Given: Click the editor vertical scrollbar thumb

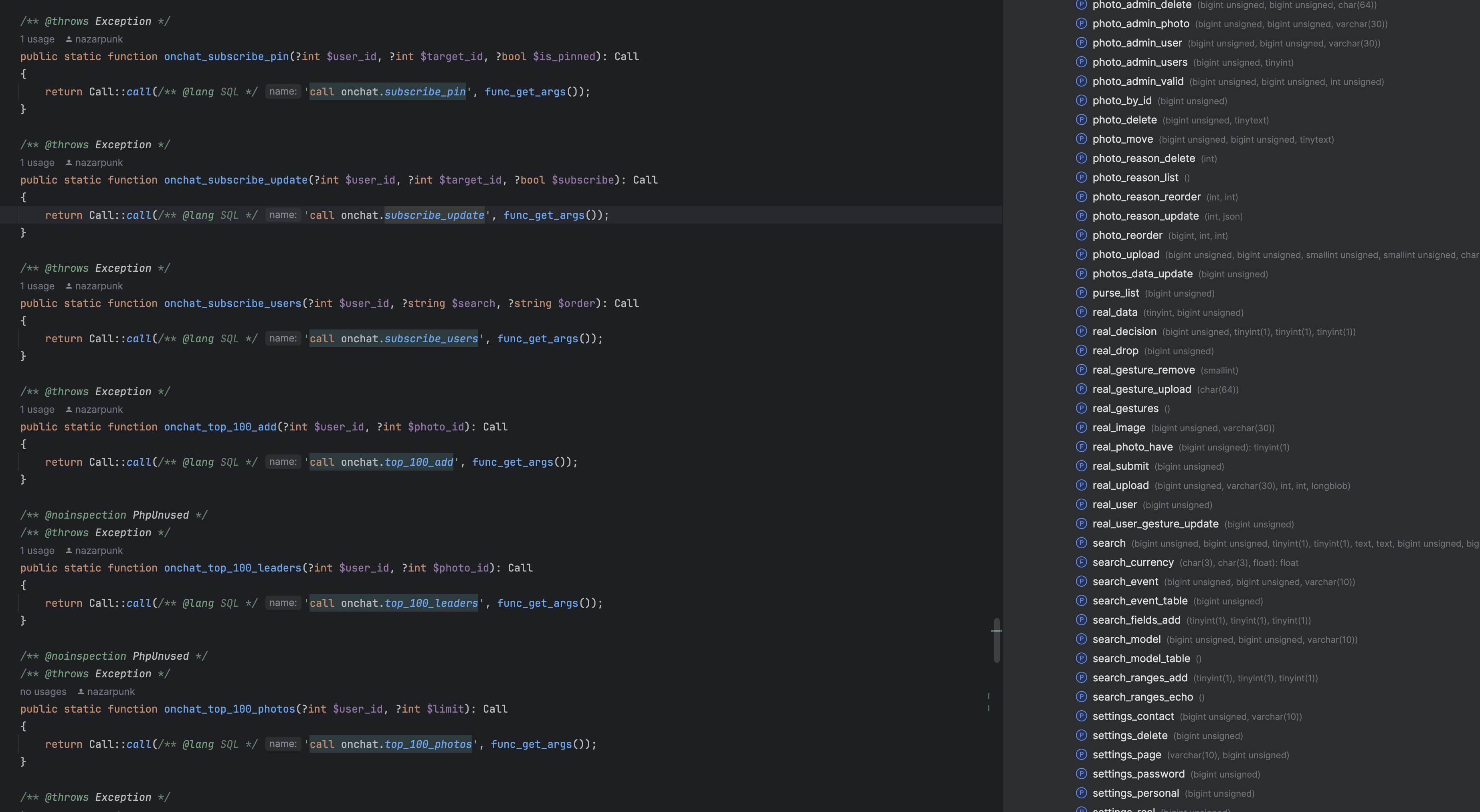Looking at the screenshot, I should pos(996,640).
